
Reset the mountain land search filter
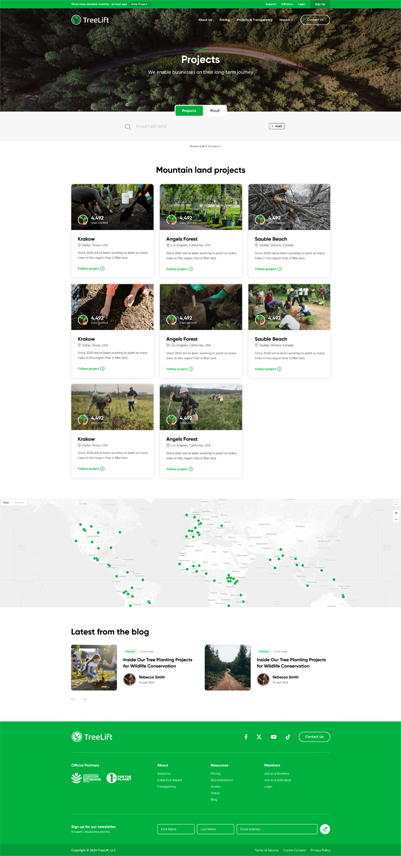click(x=277, y=126)
